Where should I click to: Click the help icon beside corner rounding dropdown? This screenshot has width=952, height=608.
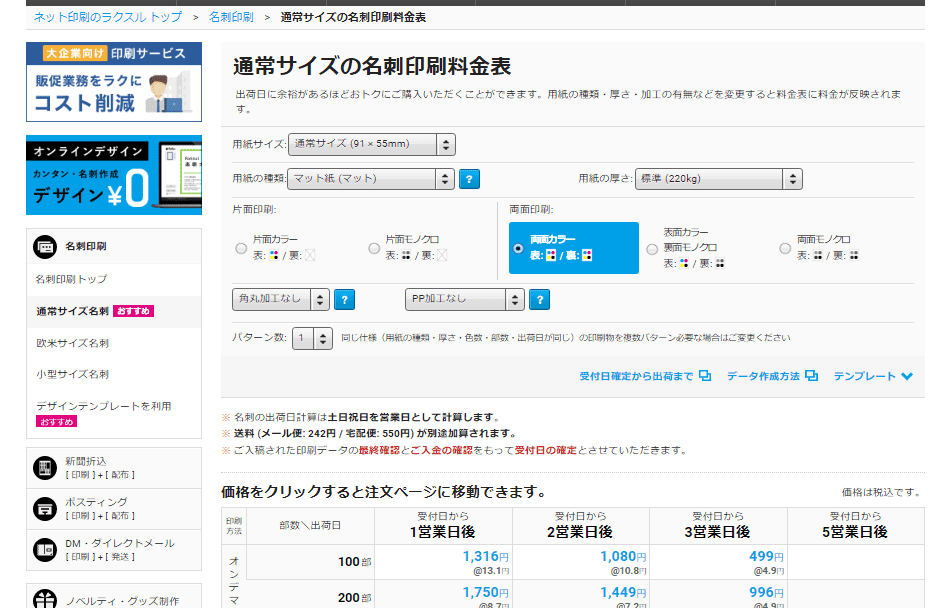pos(344,299)
